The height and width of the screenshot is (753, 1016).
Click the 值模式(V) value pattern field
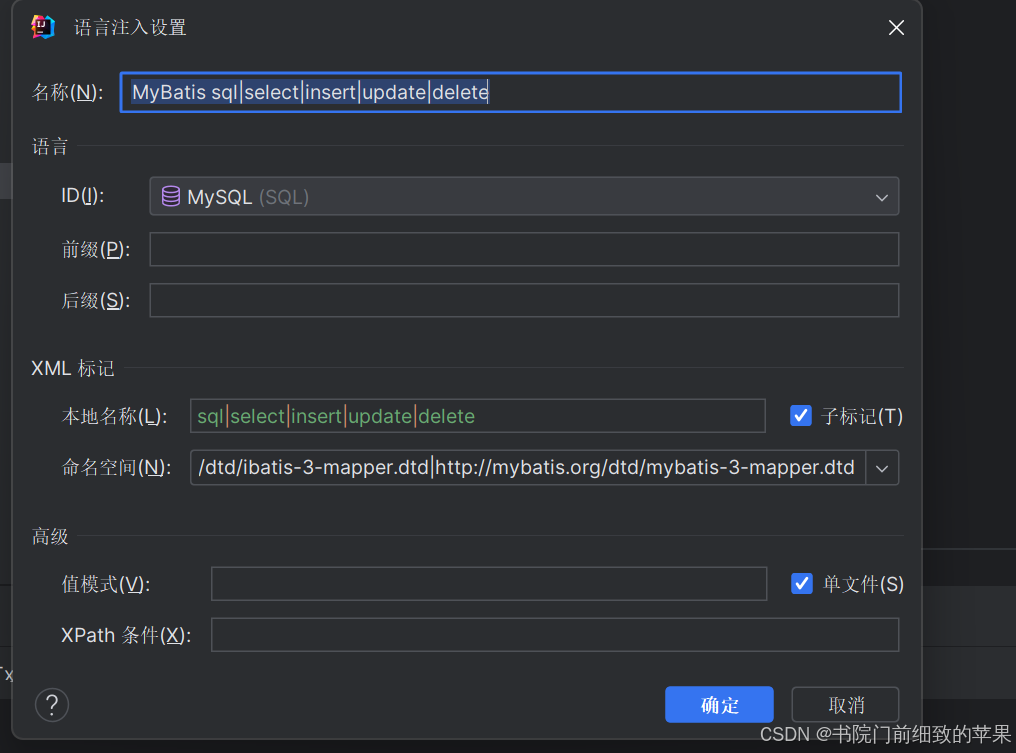click(x=489, y=583)
